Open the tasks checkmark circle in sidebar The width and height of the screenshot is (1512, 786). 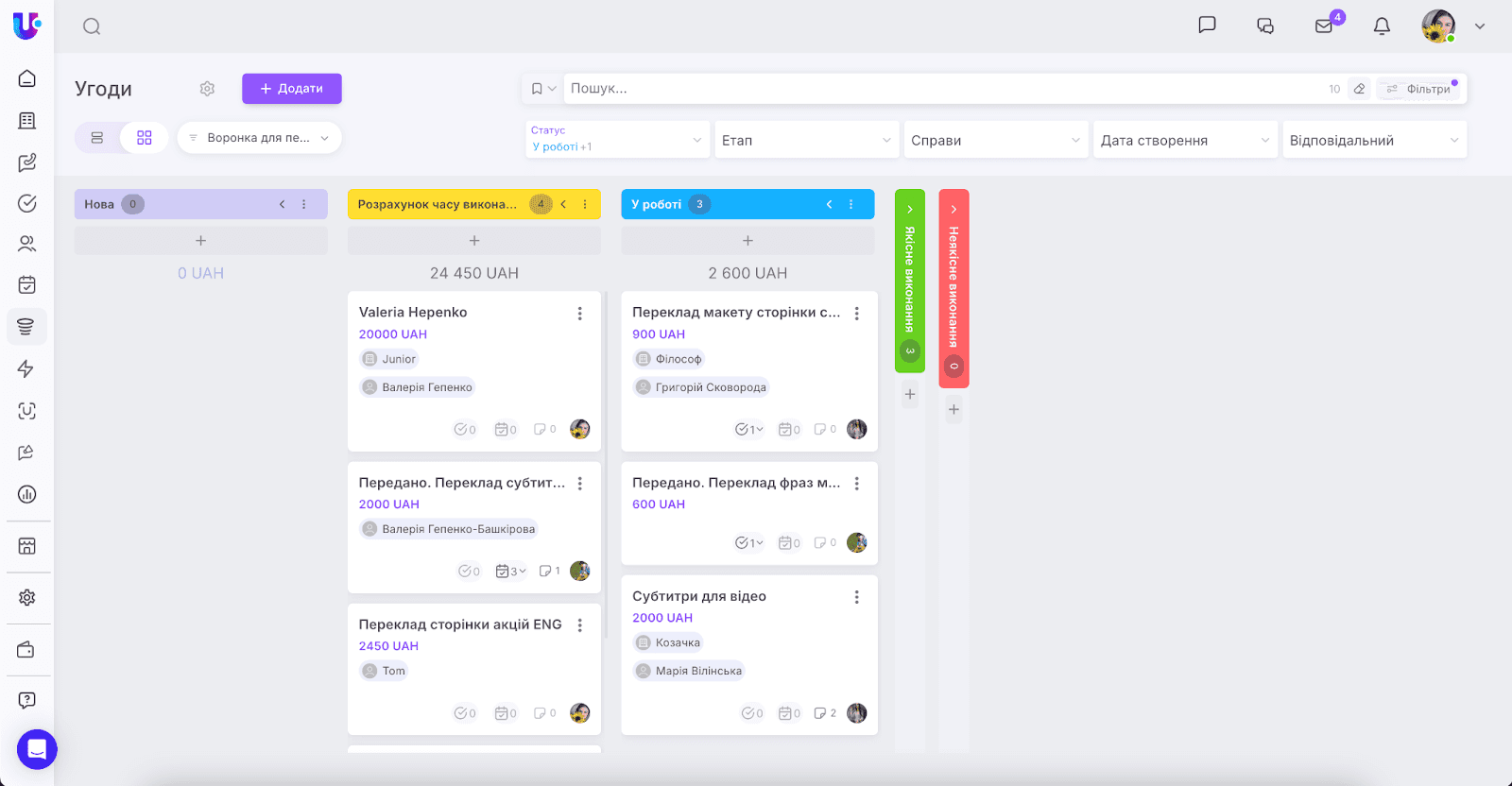pyautogui.click(x=27, y=203)
